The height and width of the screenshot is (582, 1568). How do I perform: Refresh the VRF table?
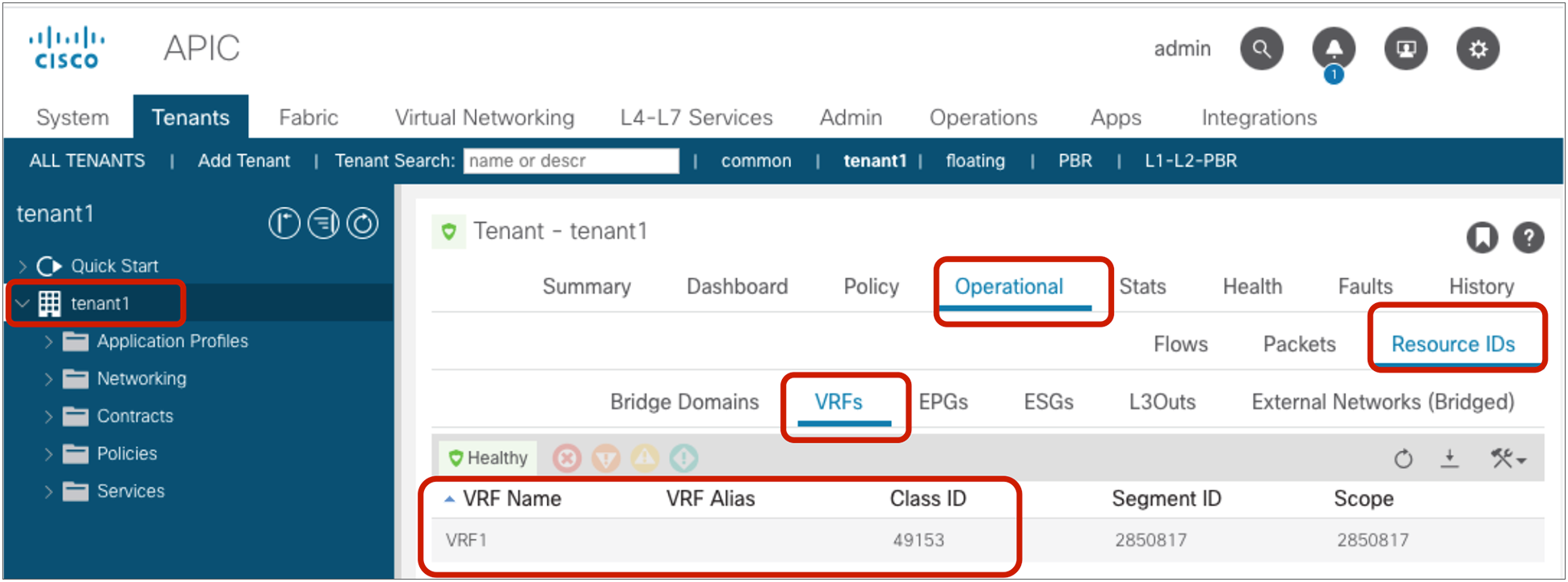[1403, 459]
